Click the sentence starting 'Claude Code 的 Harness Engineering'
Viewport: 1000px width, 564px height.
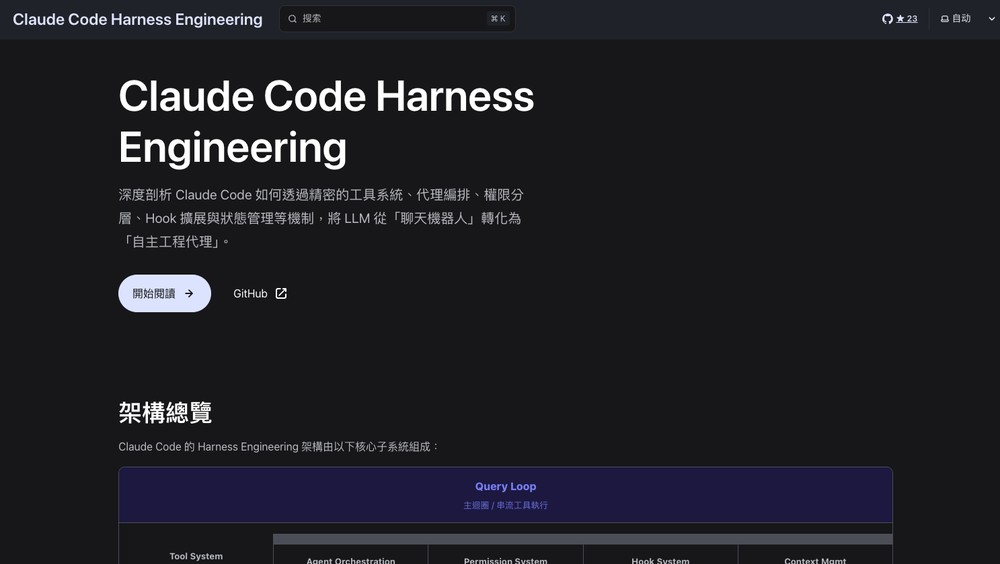(279, 447)
